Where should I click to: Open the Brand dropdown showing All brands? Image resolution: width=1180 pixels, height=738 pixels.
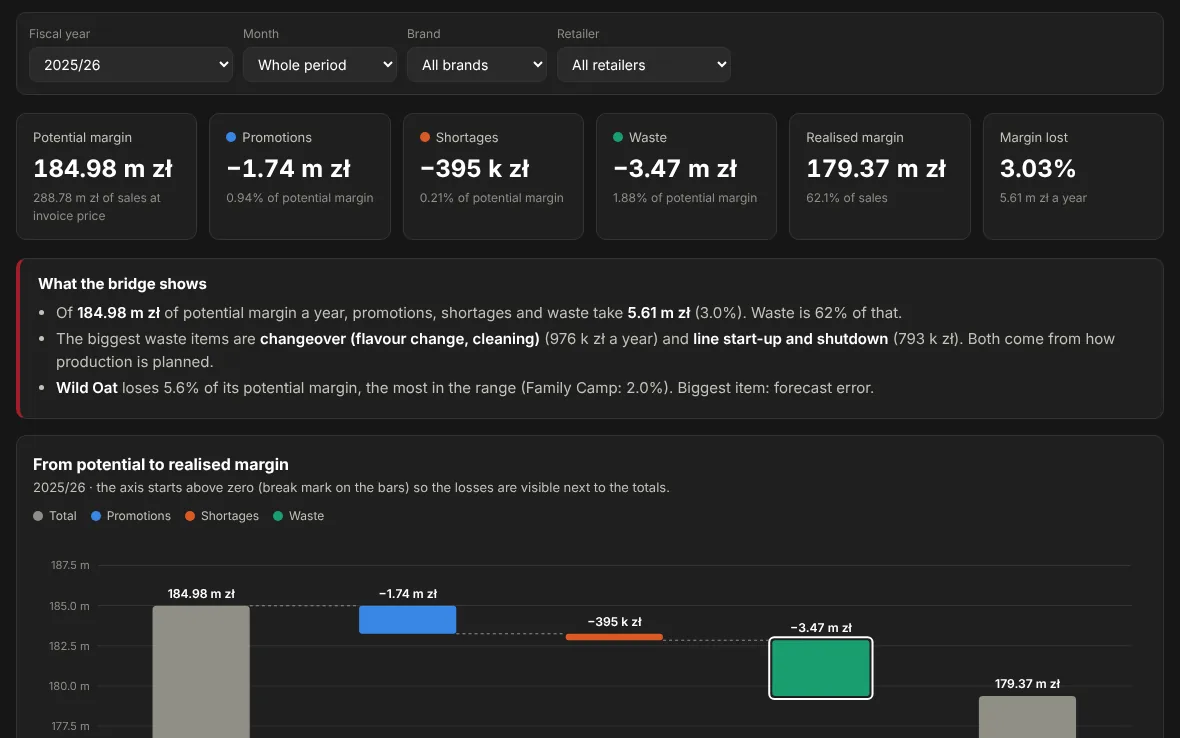(476, 65)
